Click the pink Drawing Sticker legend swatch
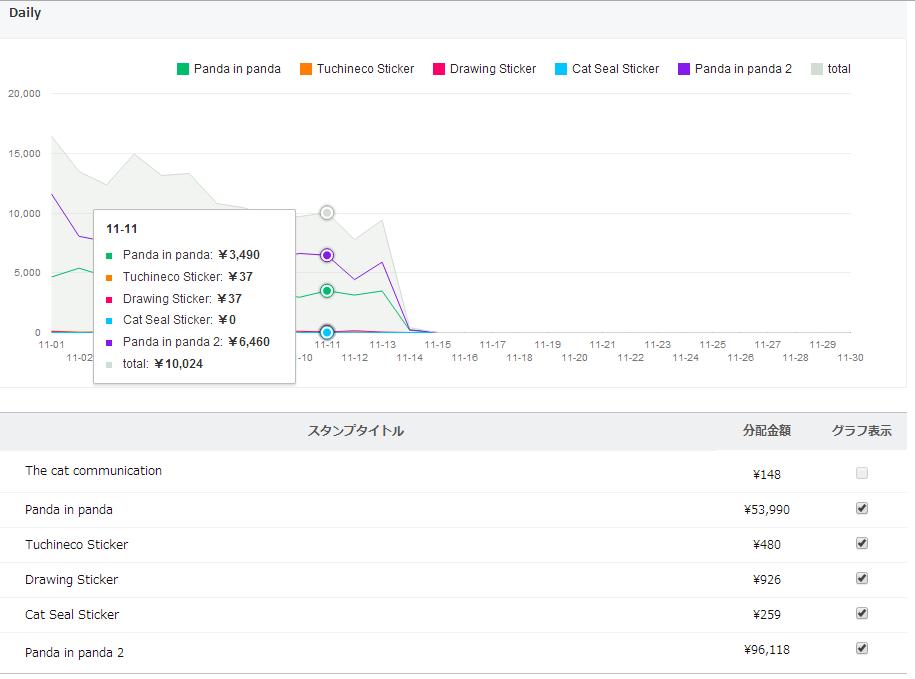 [x=439, y=69]
